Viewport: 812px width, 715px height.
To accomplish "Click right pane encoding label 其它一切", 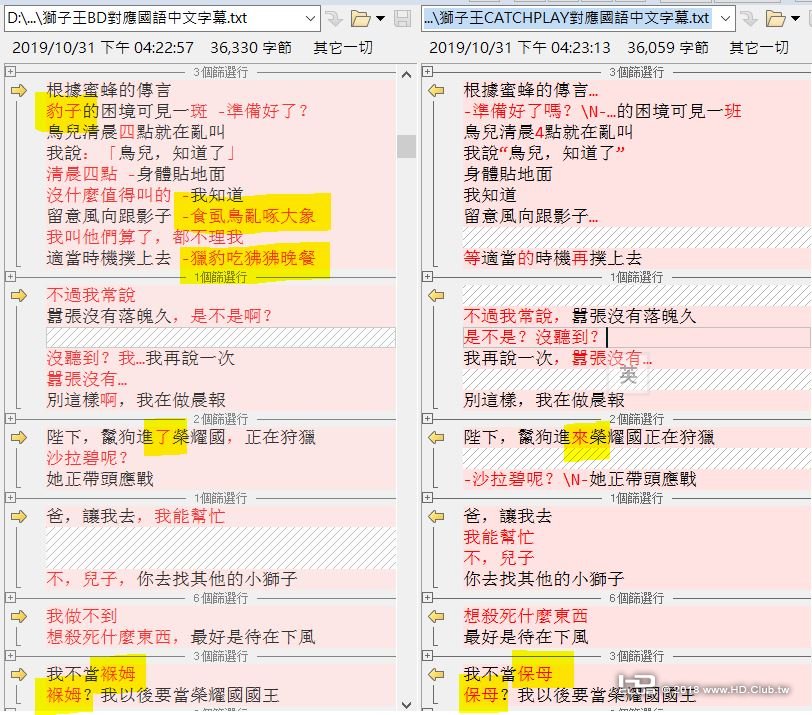I will tap(759, 48).
